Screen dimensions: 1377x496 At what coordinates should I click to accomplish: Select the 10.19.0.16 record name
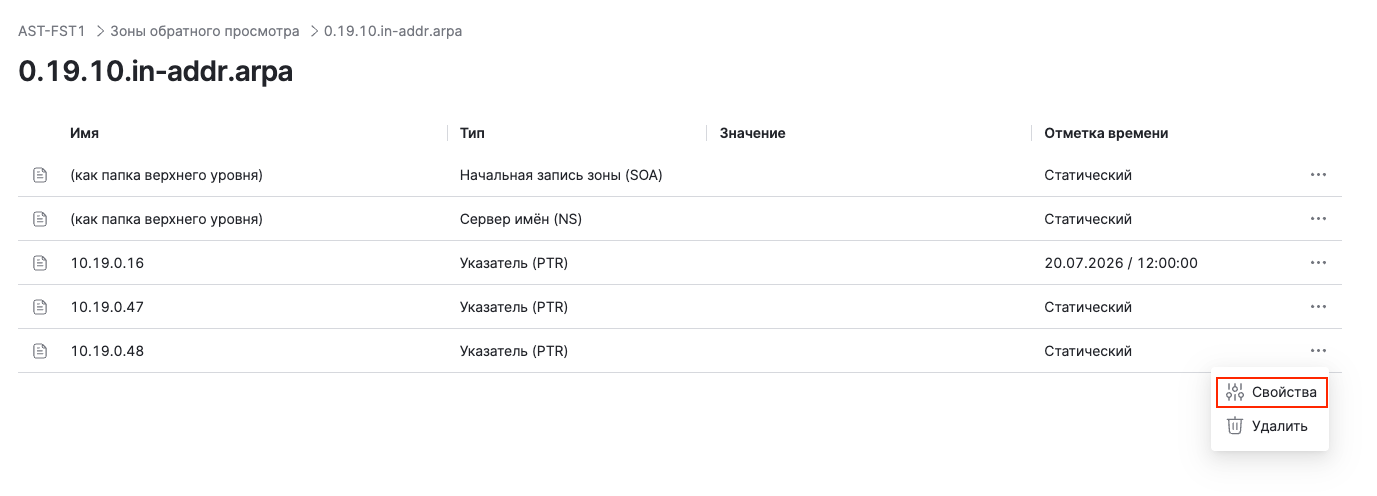pyautogui.click(x=107, y=263)
